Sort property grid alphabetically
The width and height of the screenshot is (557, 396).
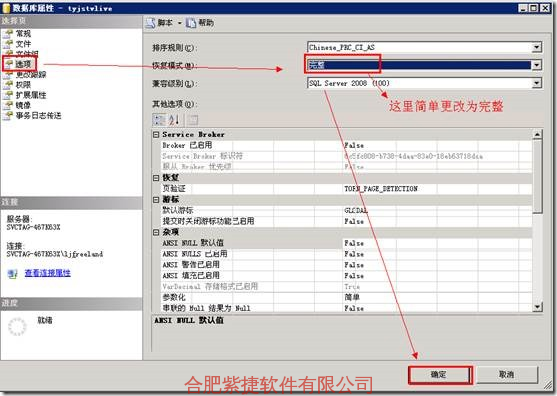click(x=174, y=120)
